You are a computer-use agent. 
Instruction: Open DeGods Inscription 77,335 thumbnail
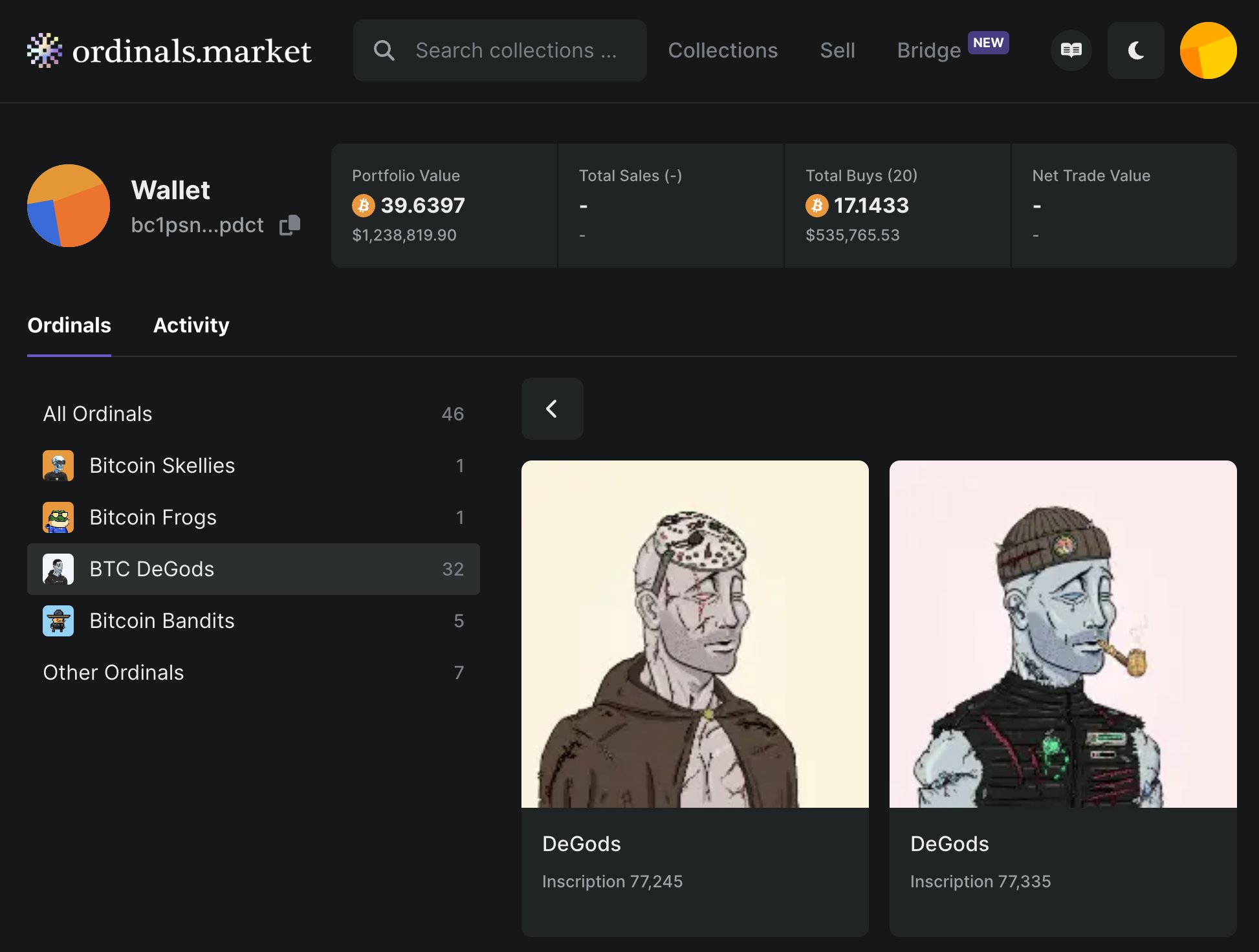tap(1062, 634)
